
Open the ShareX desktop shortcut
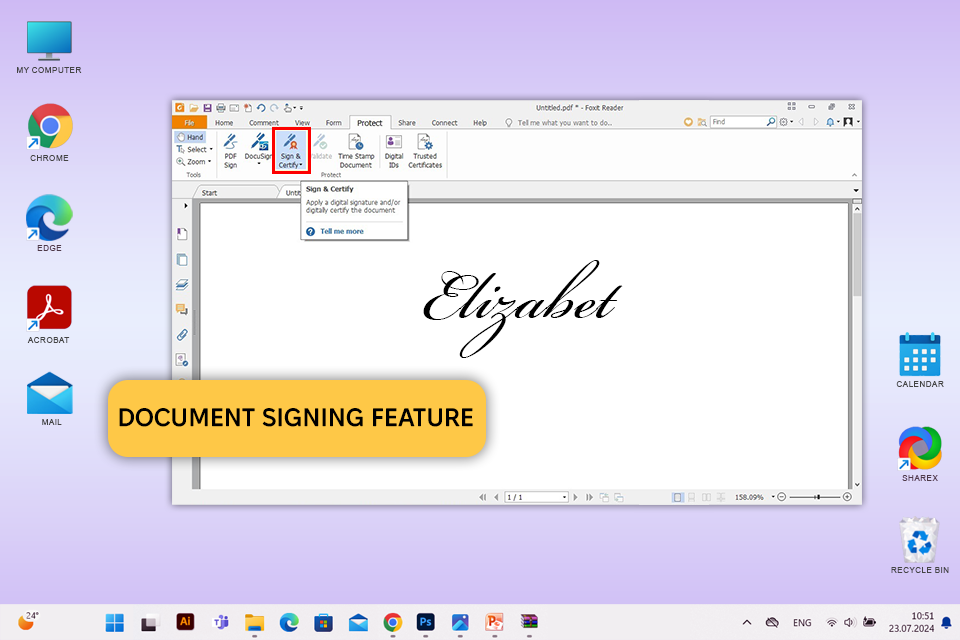[x=920, y=454]
